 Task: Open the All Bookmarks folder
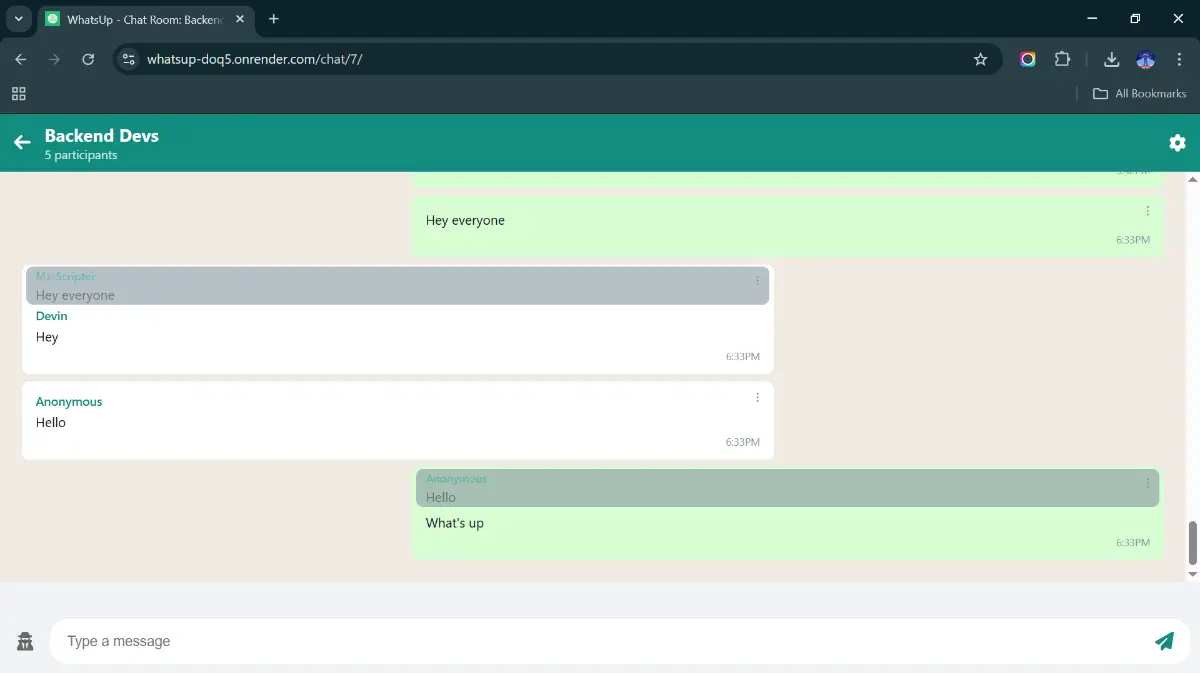pyautogui.click(x=1139, y=93)
